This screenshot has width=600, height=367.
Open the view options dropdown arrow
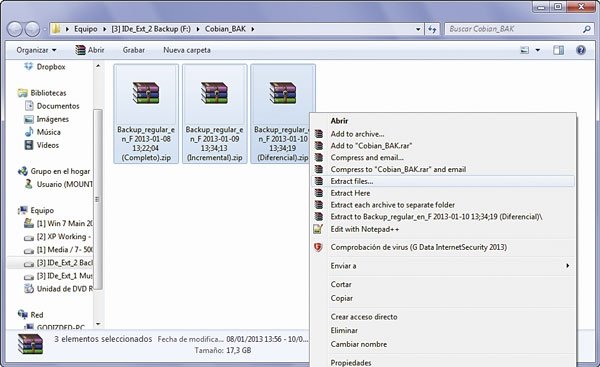click(538, 50)
